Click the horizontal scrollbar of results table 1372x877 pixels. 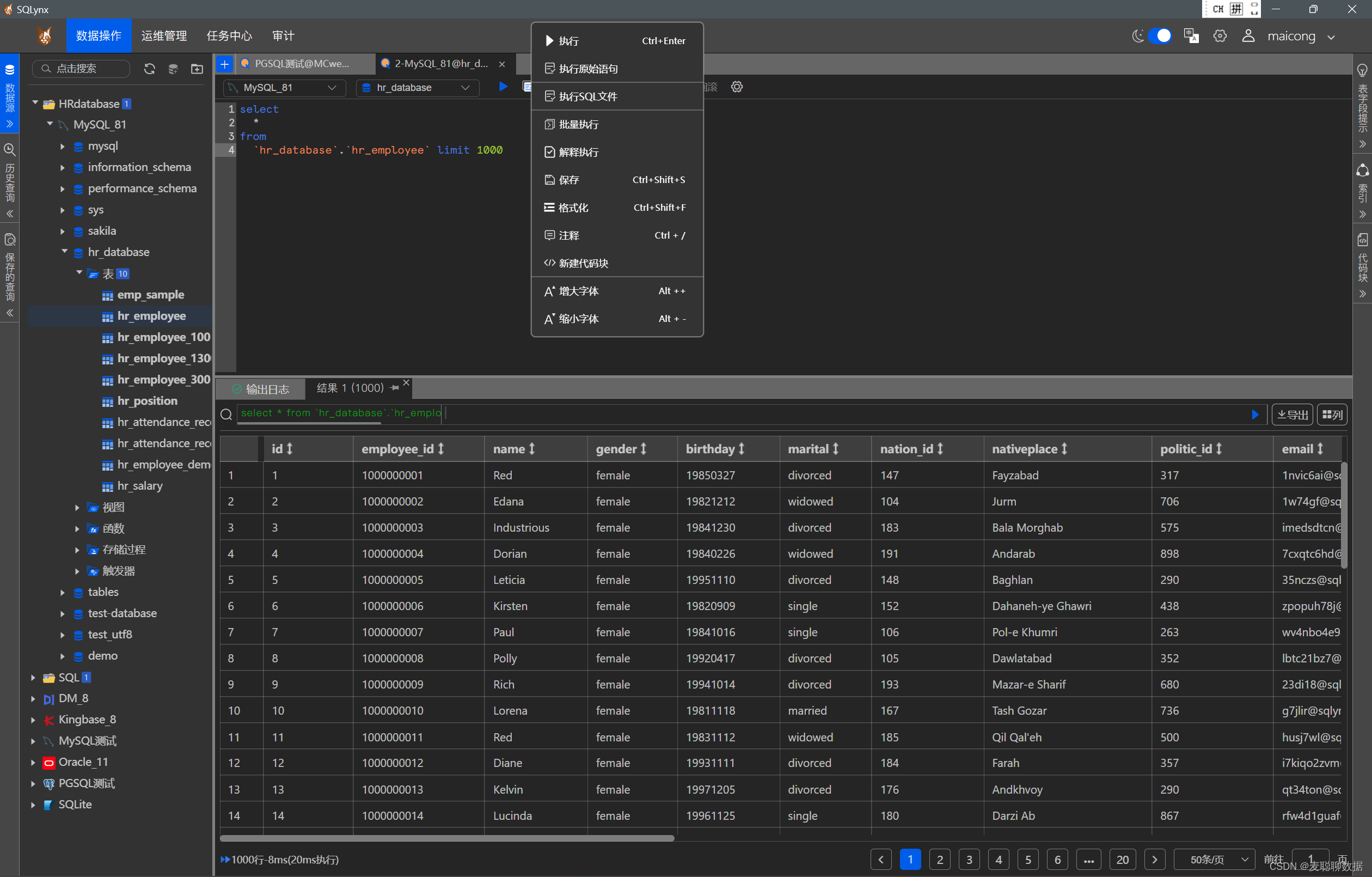tap(448, 838)
